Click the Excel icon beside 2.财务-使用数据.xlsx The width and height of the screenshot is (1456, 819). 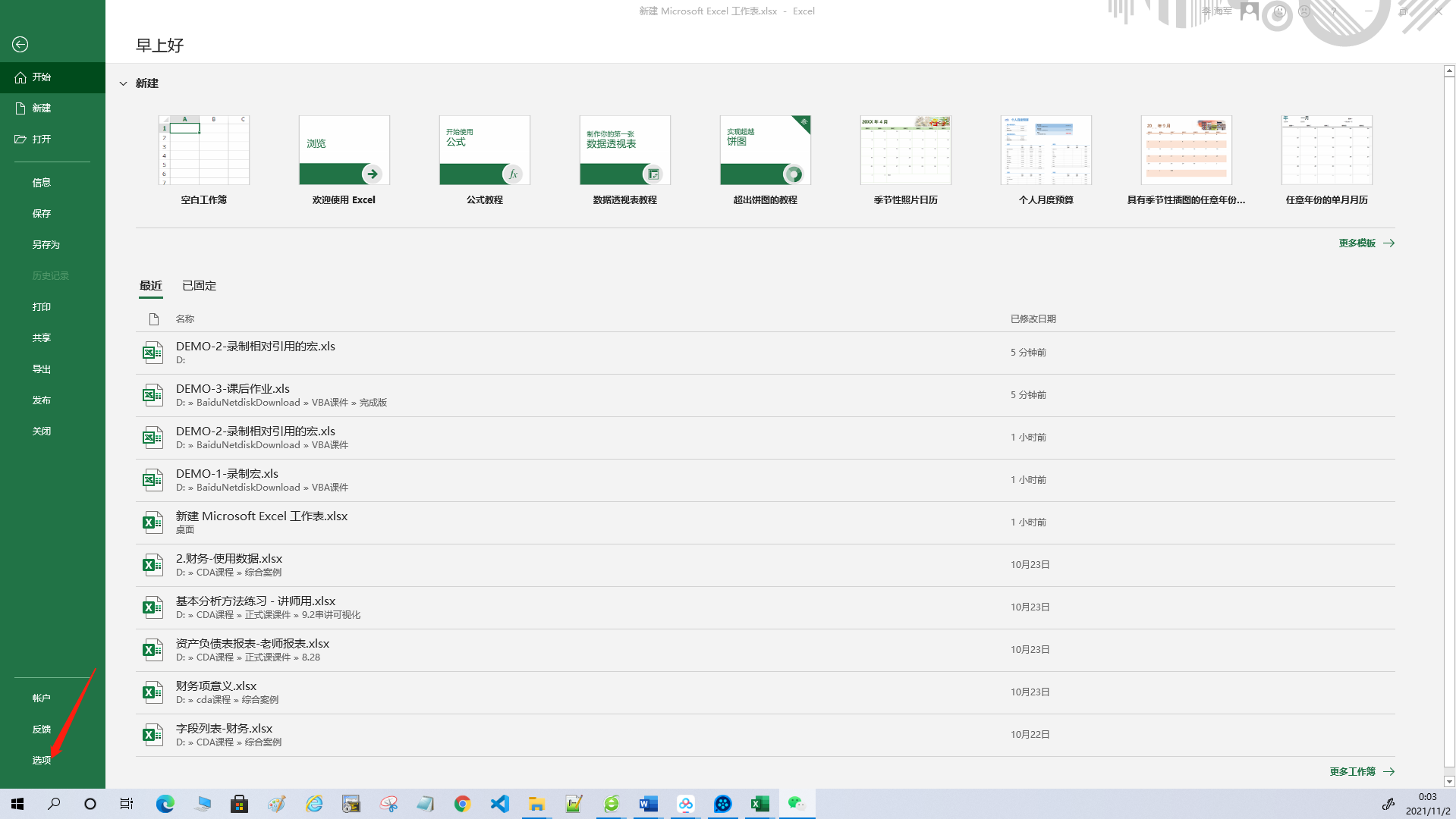[x=153, y=566]
